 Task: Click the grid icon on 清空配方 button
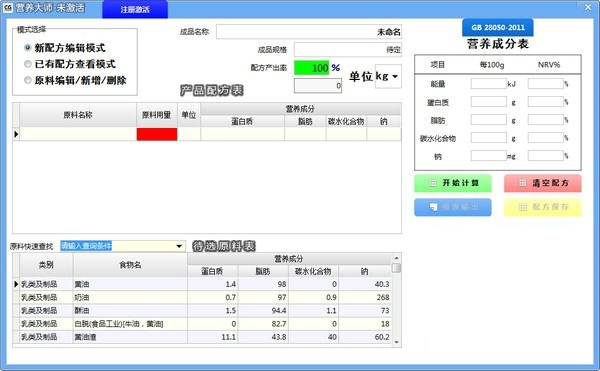(x=522, y=183)
